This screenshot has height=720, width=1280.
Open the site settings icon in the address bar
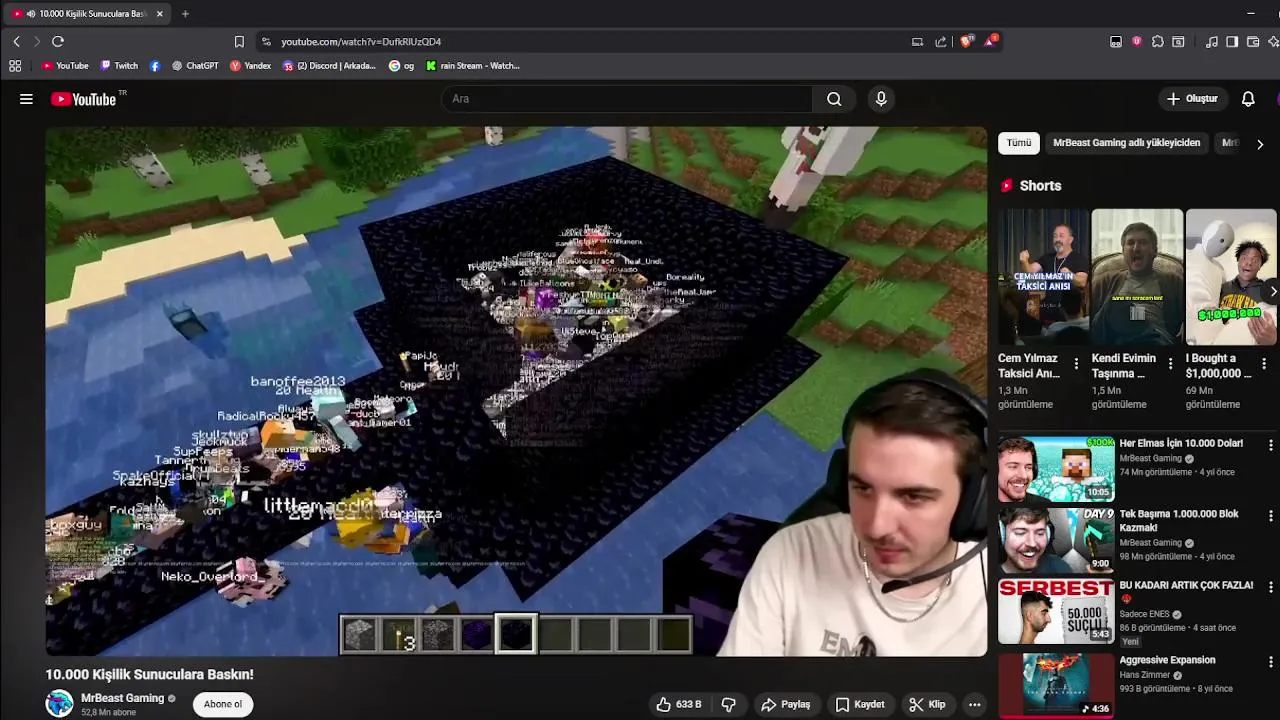point(266,42)
